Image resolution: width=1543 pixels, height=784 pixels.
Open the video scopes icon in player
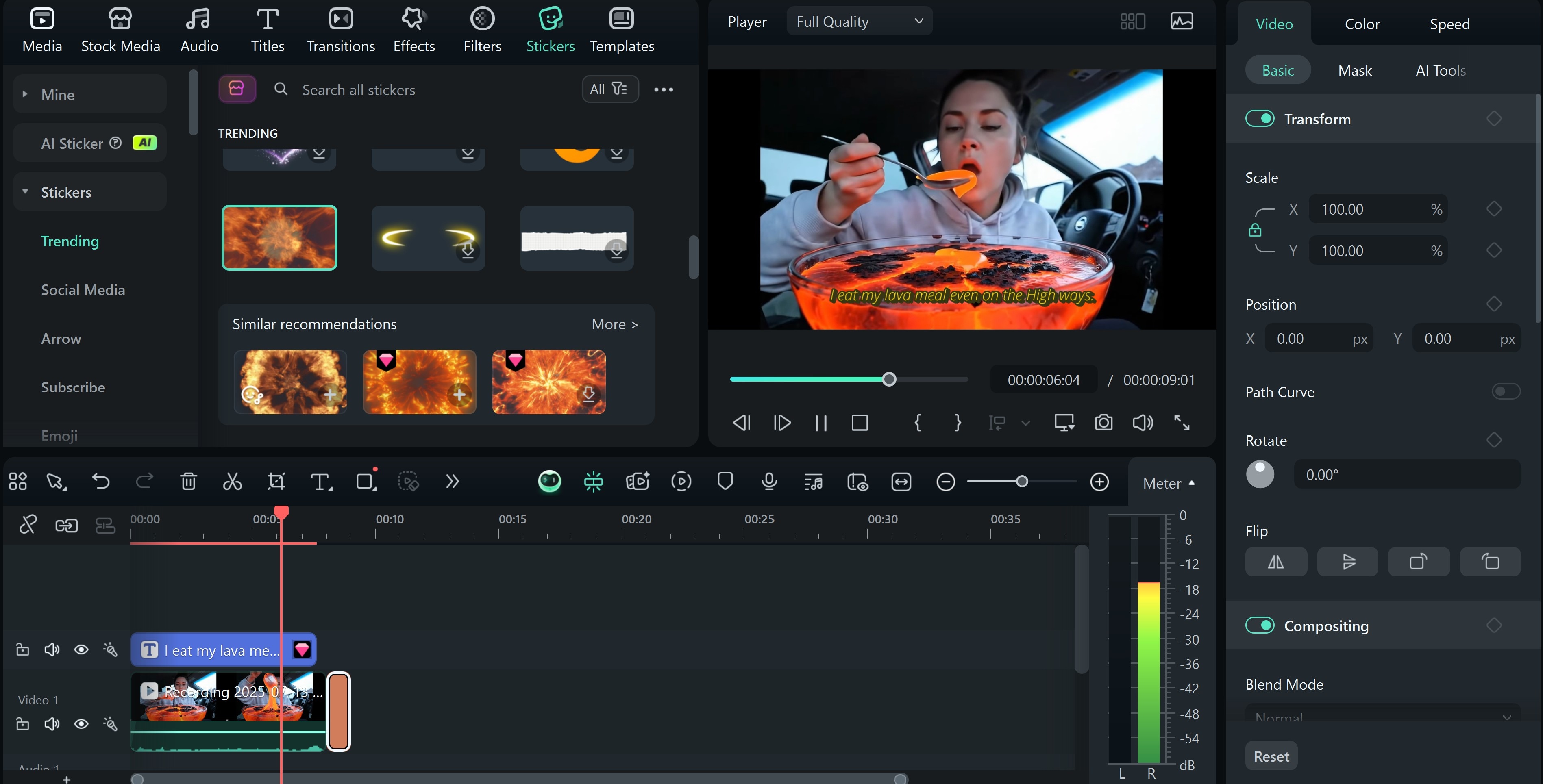[x=1182, y=22]
